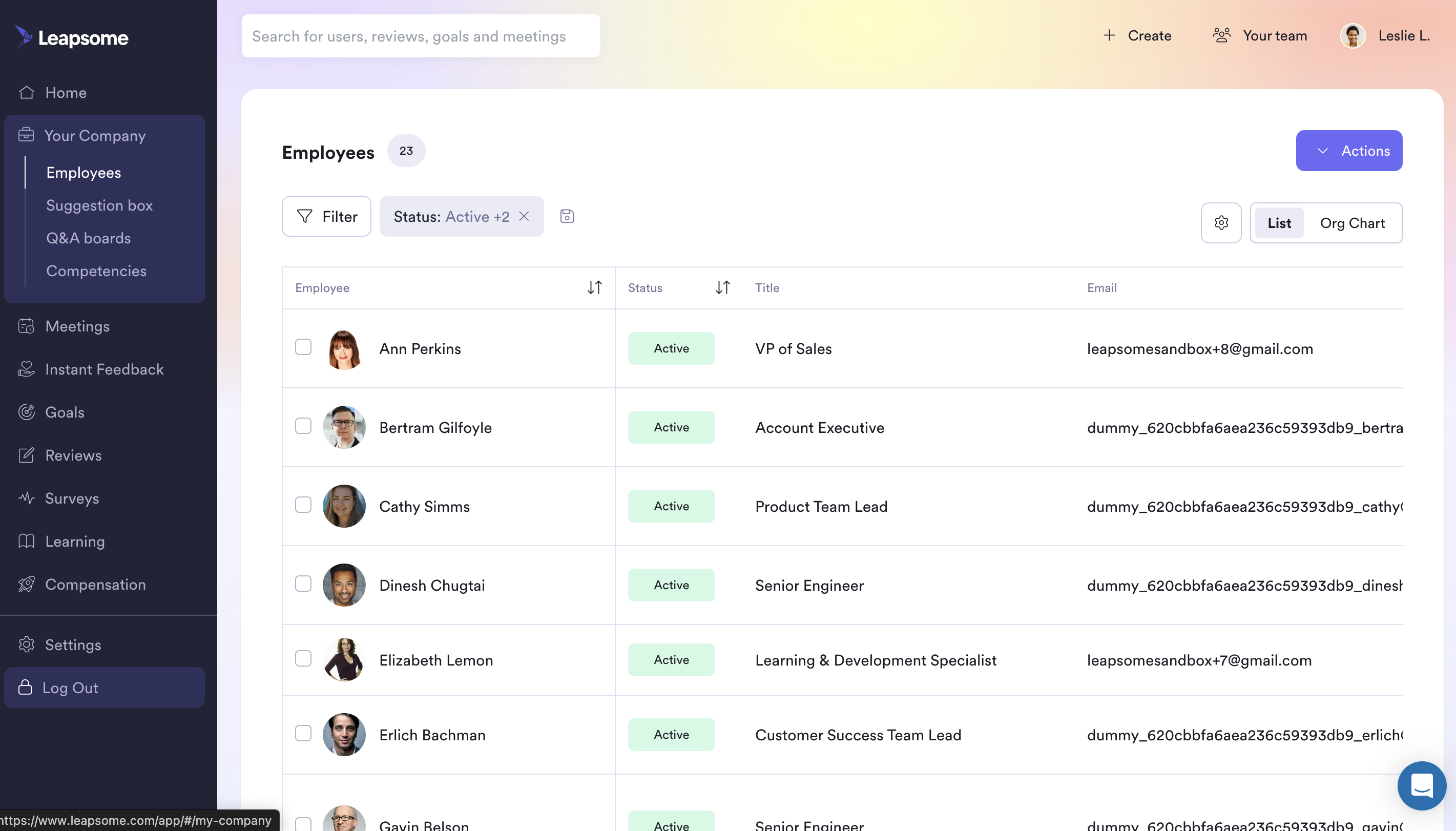Viewport: 1456px width, 831px height.
Task: Click the search input field
Action: point(420,36)
